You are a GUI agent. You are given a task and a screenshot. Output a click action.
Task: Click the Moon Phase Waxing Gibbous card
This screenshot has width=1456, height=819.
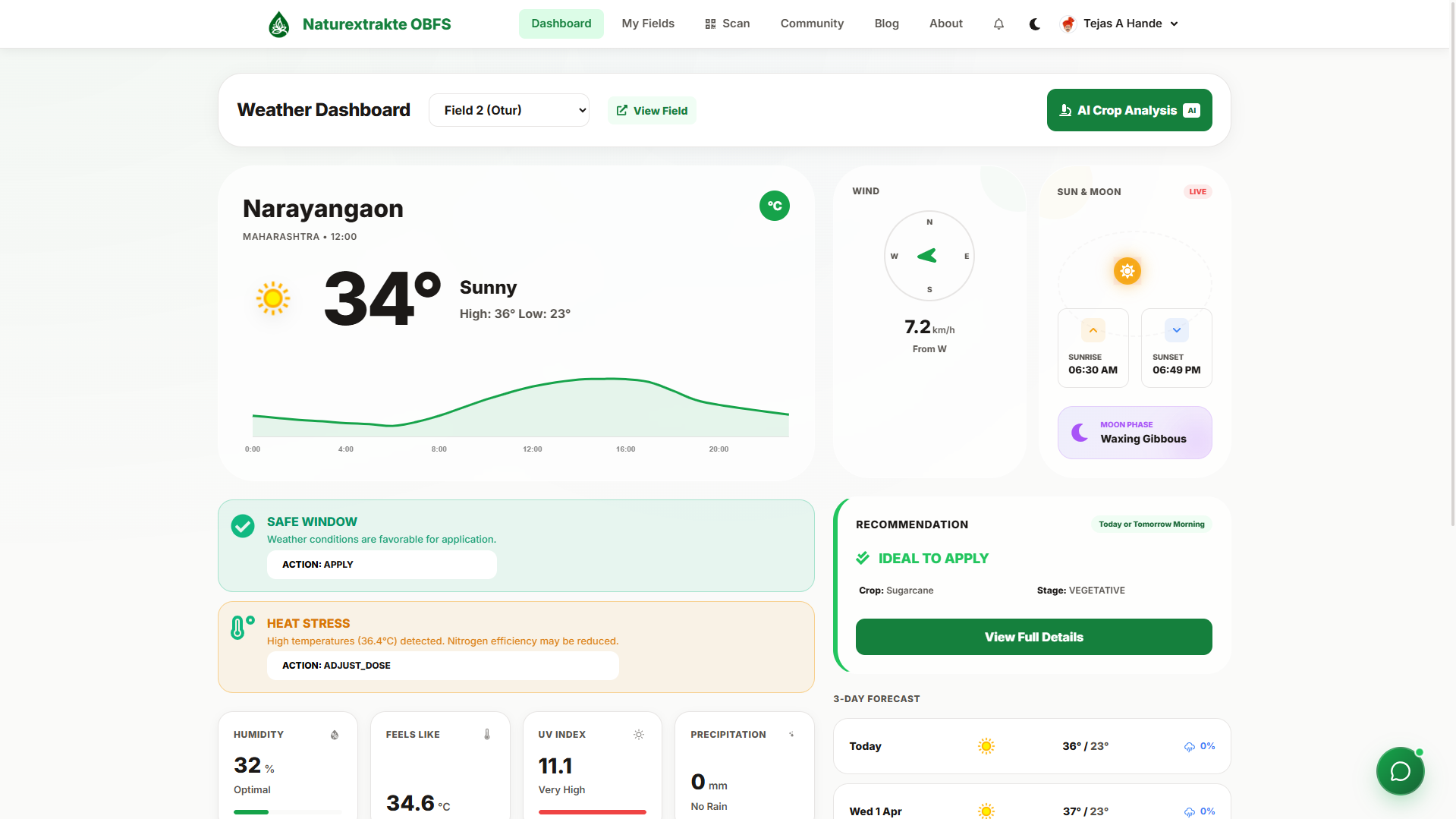pyautogui.click(x=1134, y=432)
